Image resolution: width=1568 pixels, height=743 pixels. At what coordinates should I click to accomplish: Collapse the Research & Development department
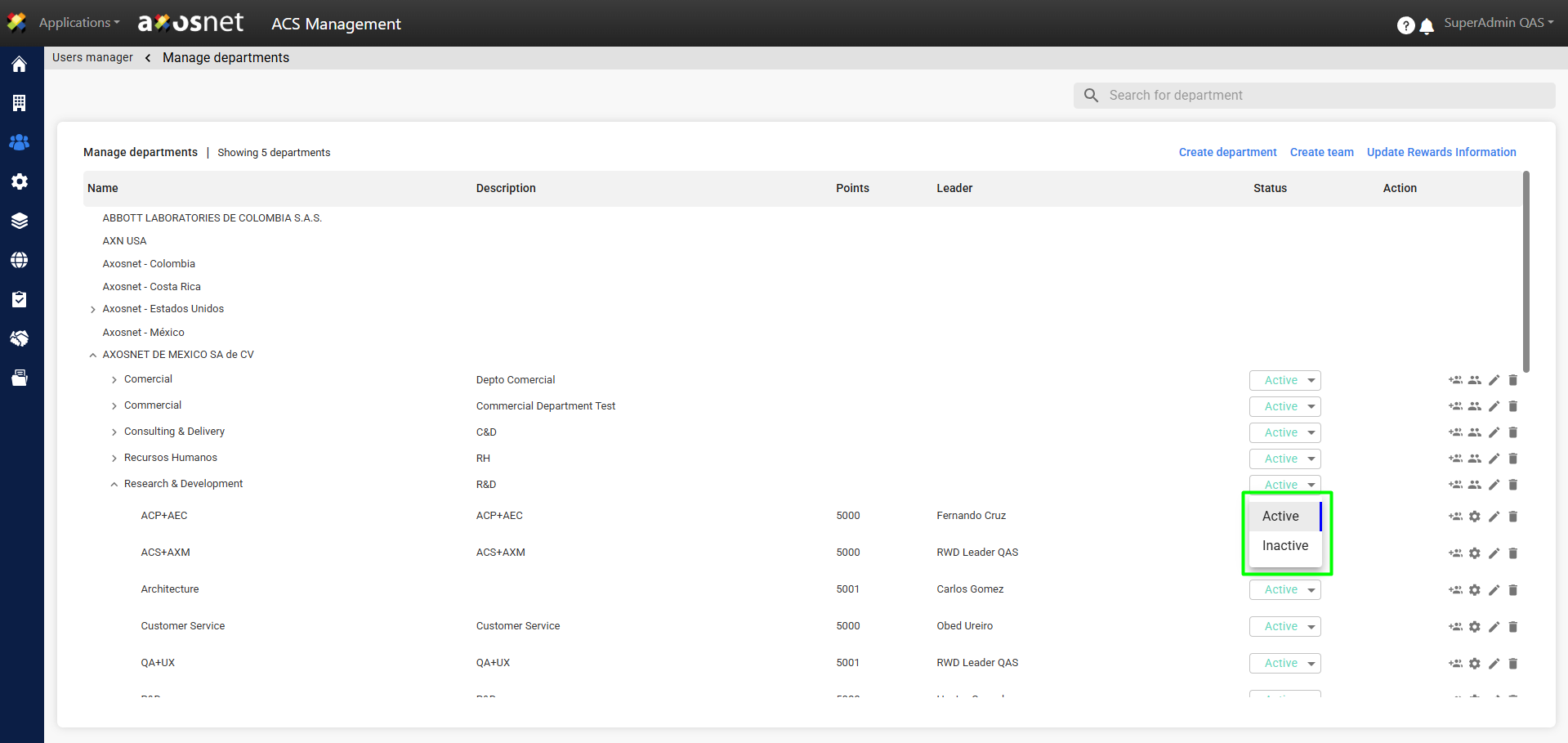tap(114, 485)
